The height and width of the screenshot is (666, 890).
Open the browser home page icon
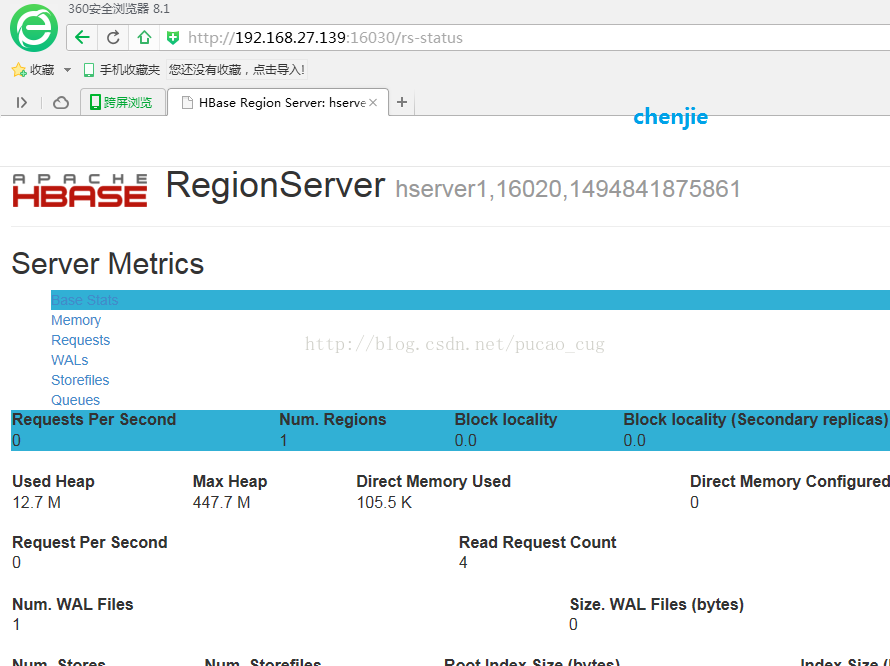coord(144,37)
